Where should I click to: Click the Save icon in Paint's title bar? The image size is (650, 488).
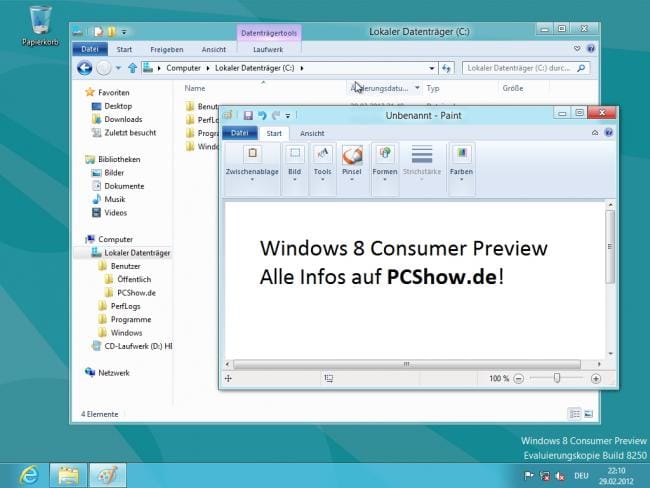[x=248, y=115]
